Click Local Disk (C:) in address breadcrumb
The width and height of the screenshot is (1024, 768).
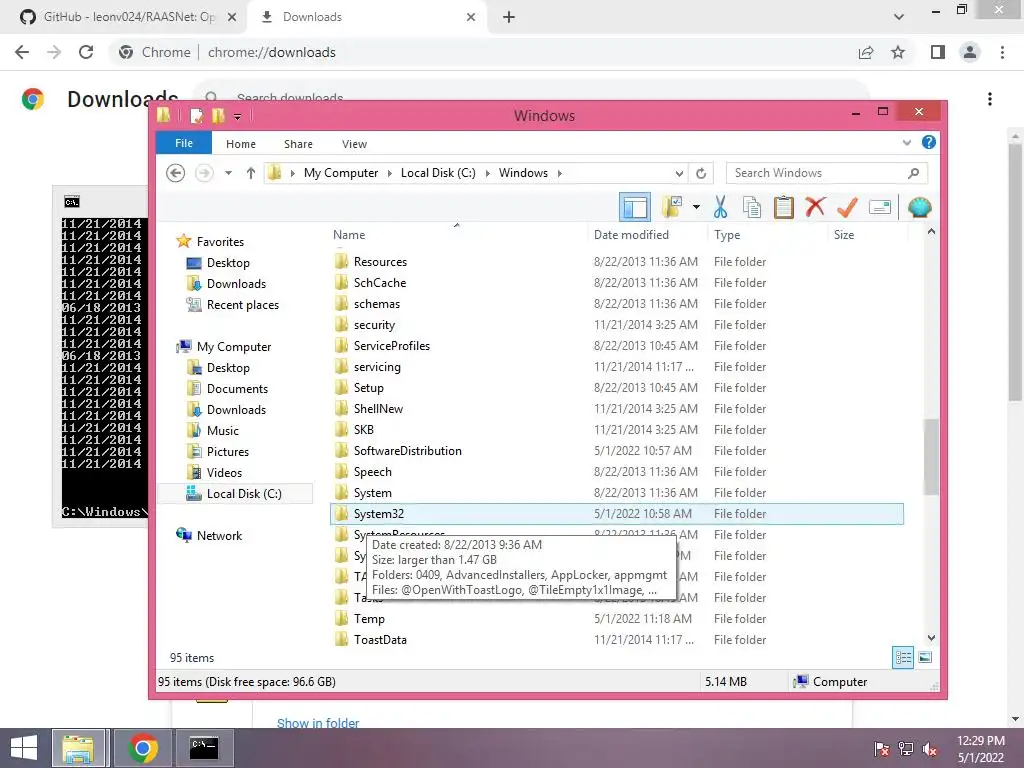click(x=438, y=173)
